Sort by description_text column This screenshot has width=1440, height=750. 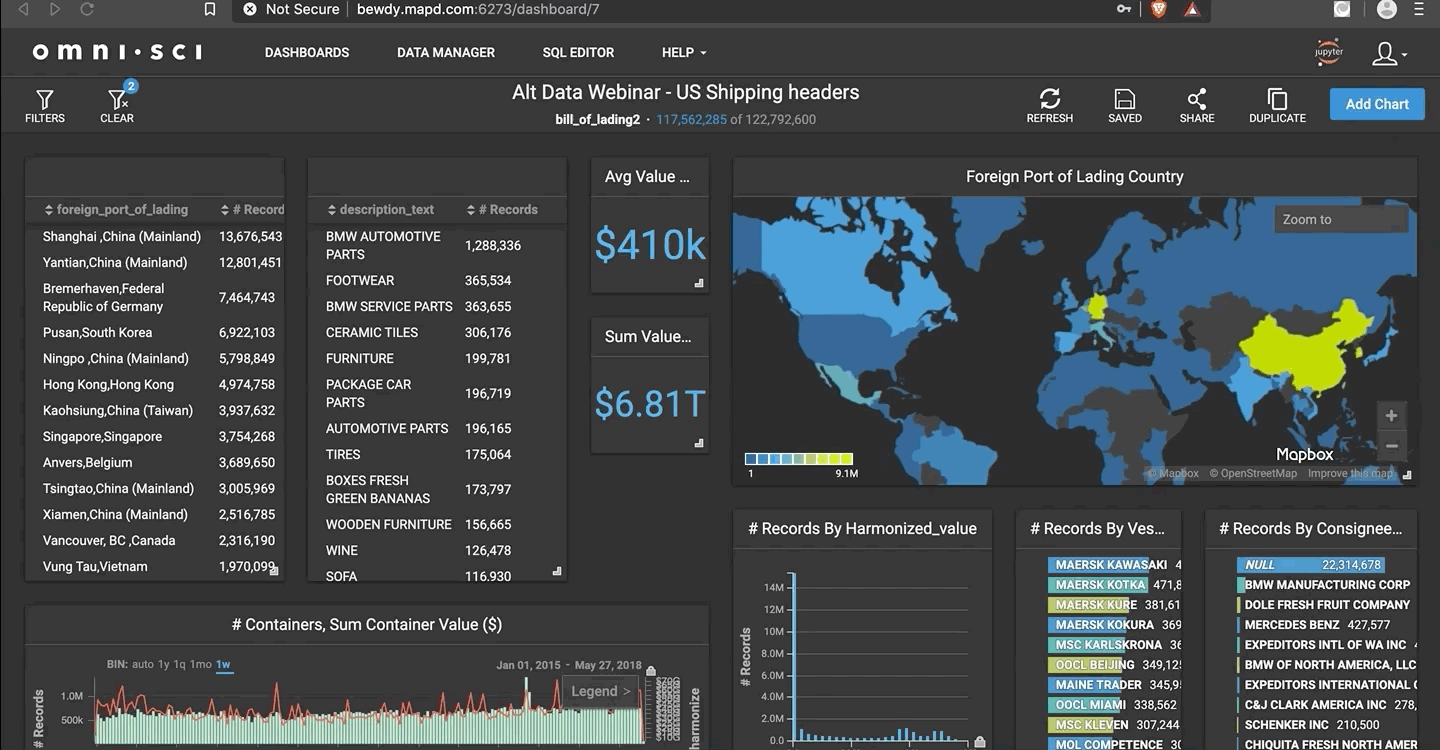pos(380,210)
